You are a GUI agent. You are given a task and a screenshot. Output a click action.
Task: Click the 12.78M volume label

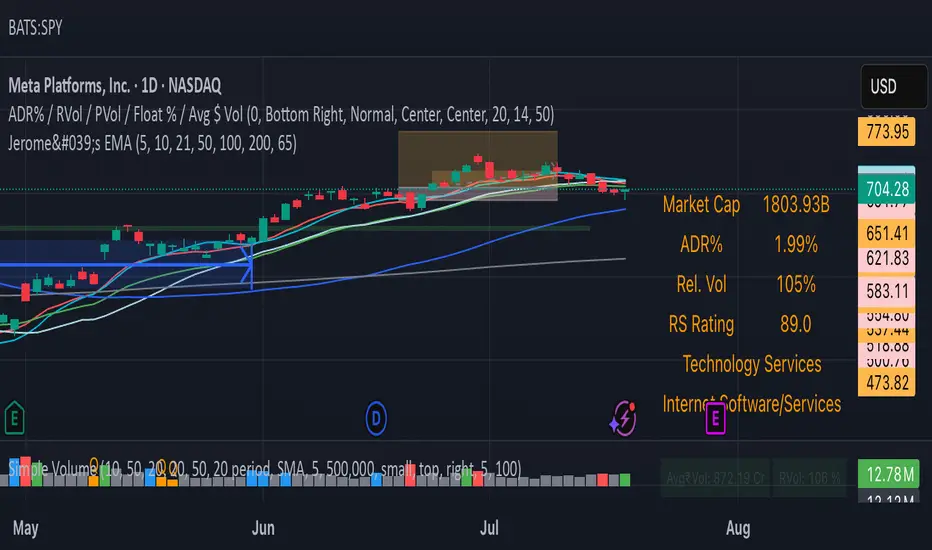[889, 474]
